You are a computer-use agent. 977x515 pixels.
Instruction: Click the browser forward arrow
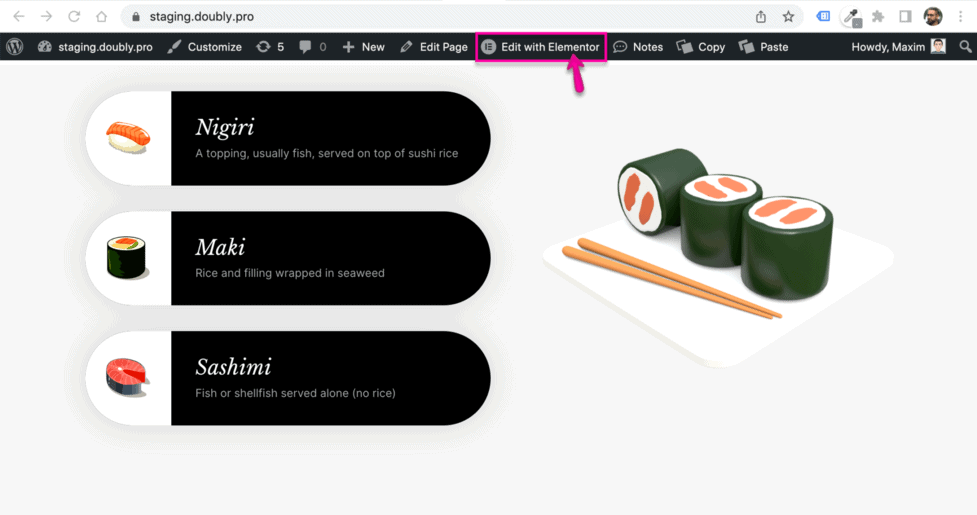(46, 16)
